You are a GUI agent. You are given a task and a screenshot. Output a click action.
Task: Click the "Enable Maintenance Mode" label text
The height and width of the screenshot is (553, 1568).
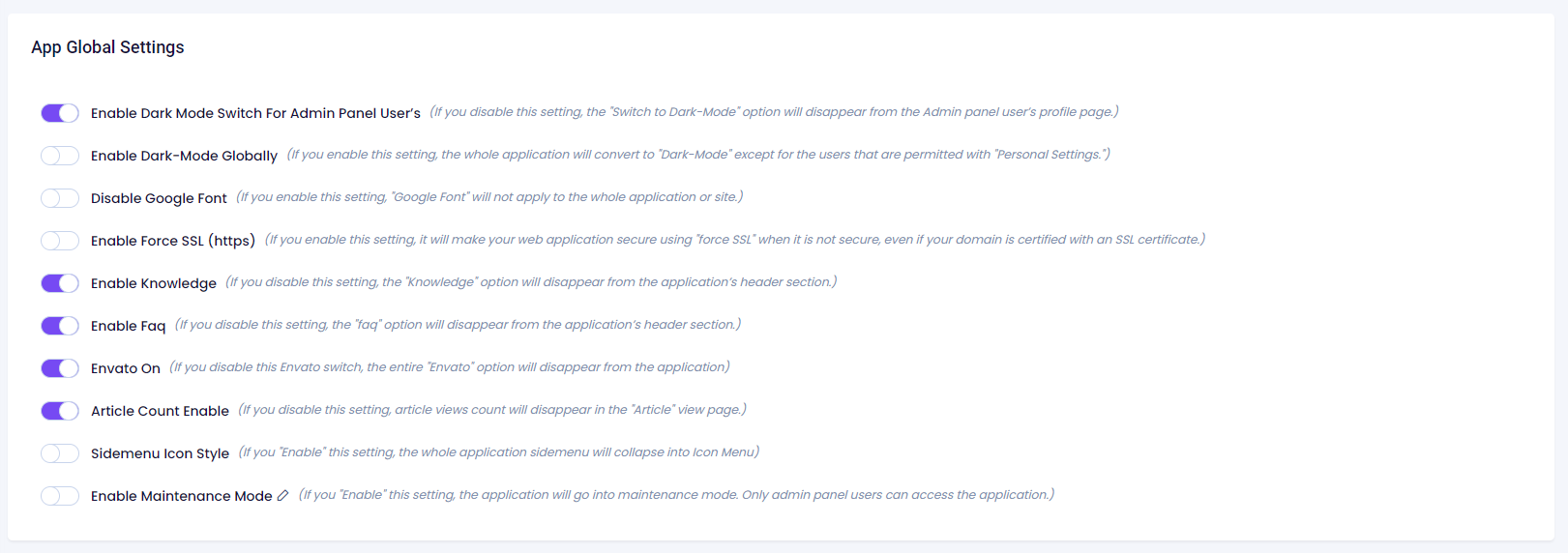pyautogui.click(x=181, y=496)
